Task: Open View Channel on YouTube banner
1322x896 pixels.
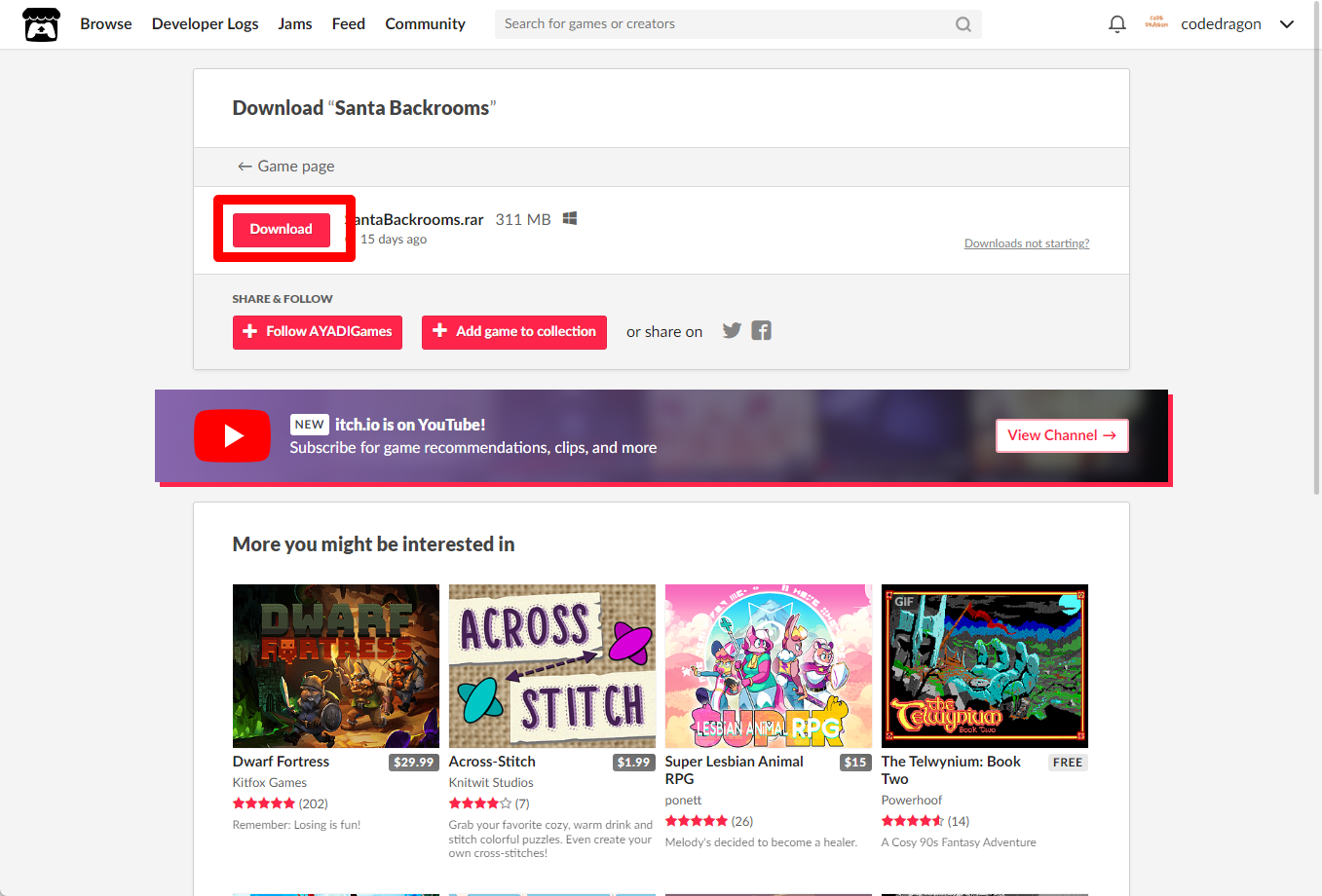Action: coord(1062,435)
